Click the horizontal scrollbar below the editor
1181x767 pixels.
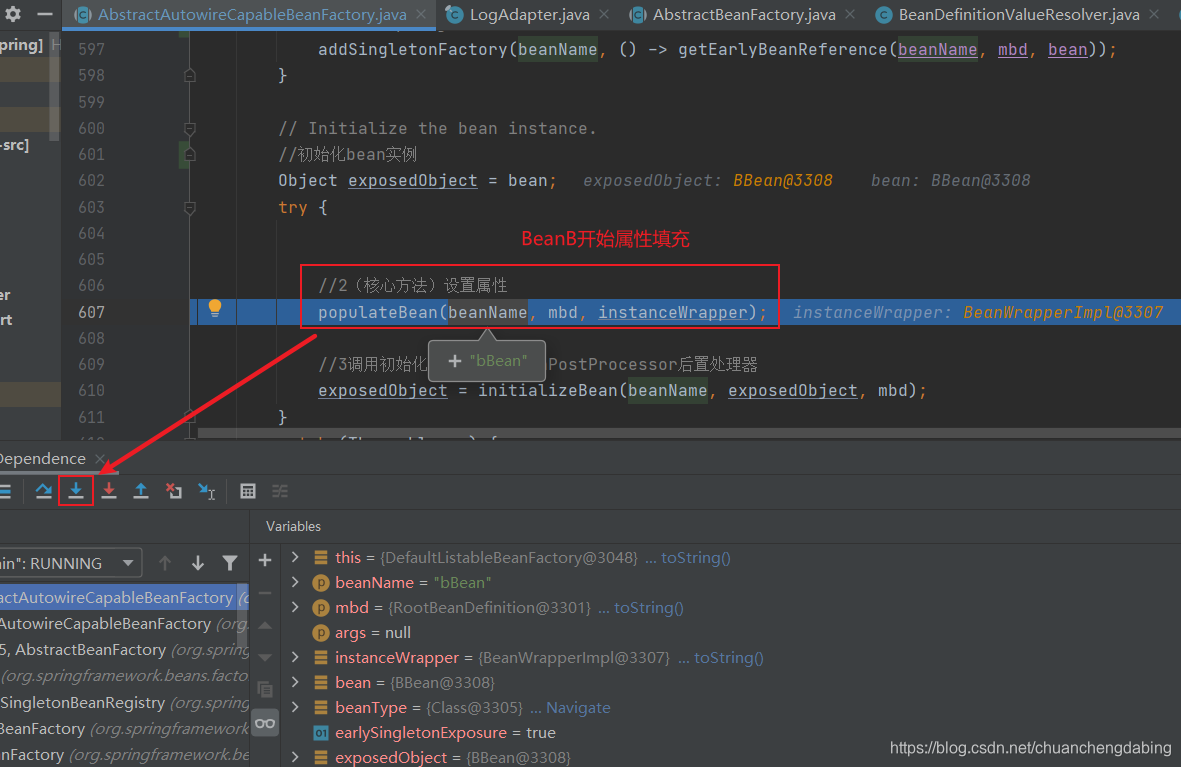(688, 433)
